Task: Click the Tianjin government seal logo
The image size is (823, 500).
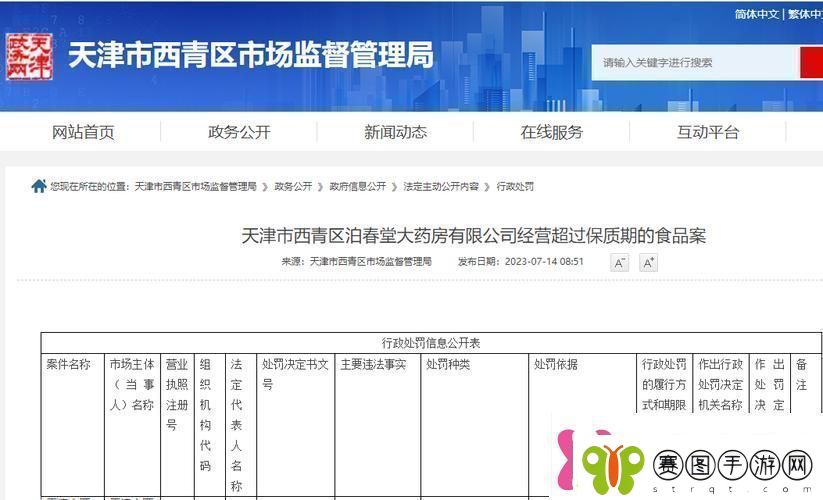Action: pos(29,57)
